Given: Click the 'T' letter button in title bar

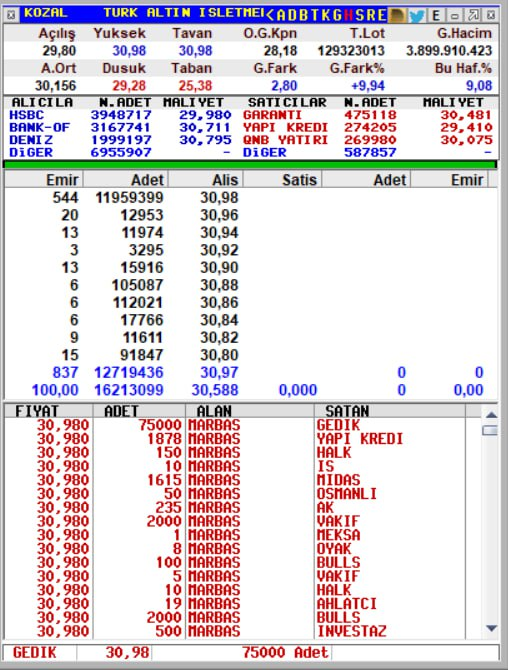Looking at the screenshot, I should (315, 16).
